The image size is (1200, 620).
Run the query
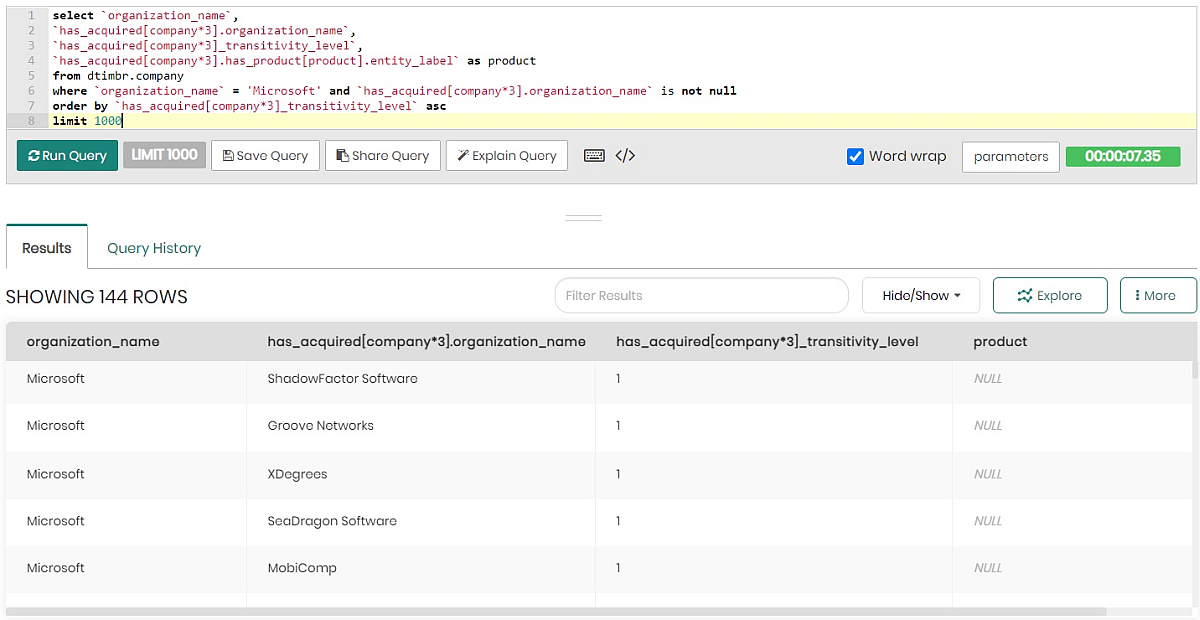click(x=67, y=156)
